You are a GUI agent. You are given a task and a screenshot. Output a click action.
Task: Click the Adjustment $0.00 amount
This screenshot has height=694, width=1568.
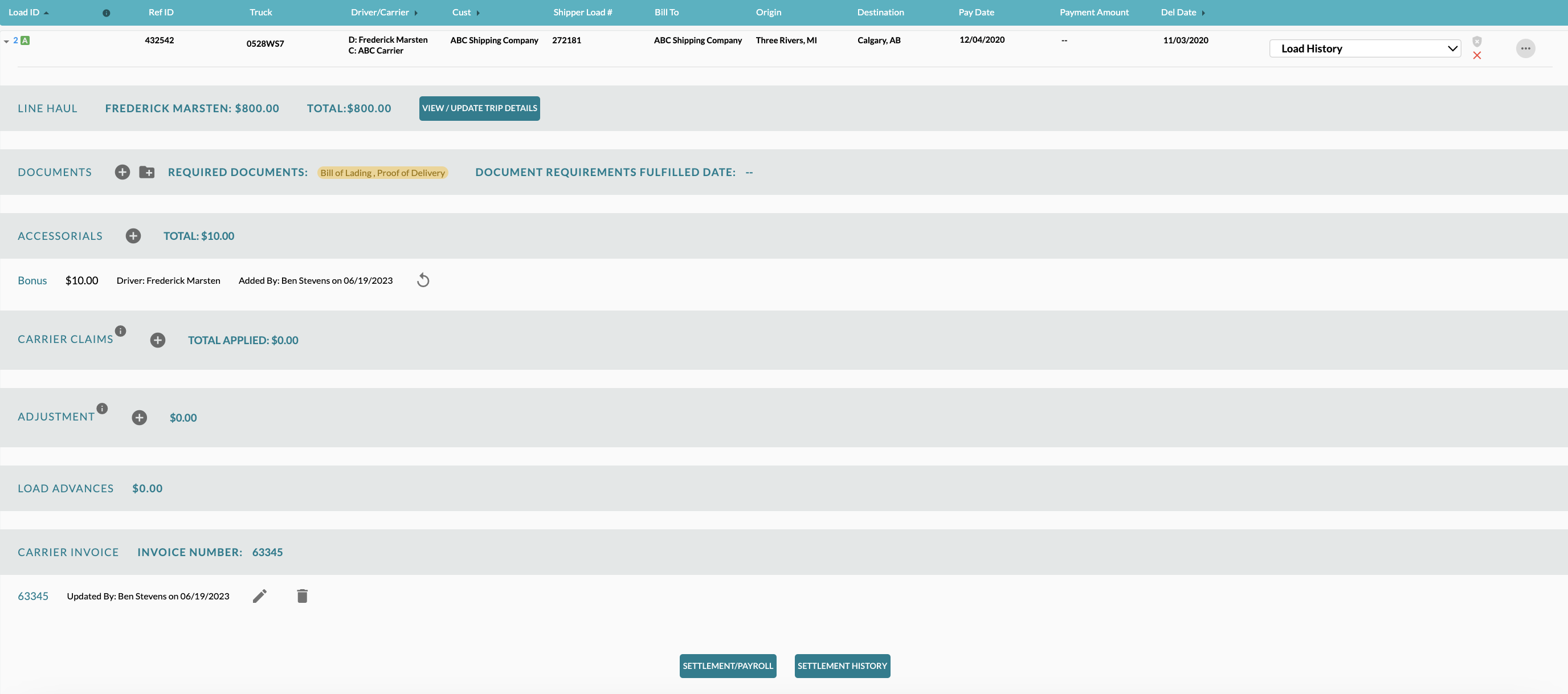pyautogui.click(x=182, y=418)
